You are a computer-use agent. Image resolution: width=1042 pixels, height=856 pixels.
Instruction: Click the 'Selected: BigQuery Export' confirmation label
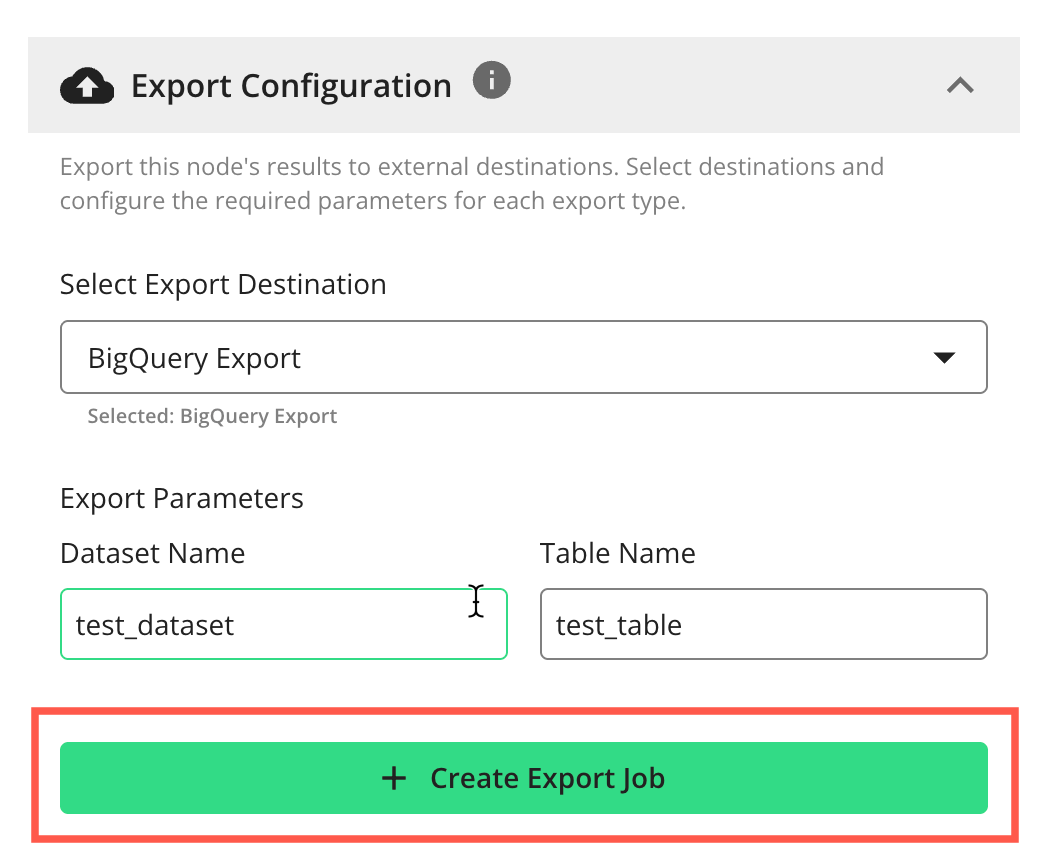[x=212, y=415]
